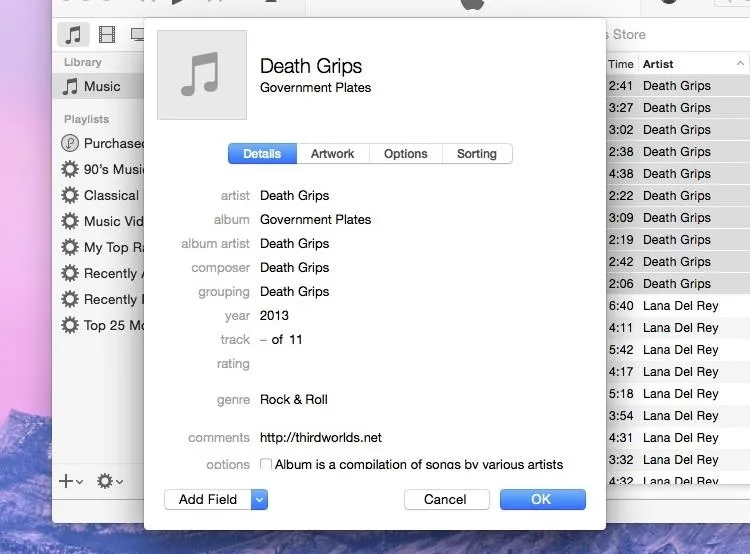
Task: Click the Time column header
Action: click(x=621, y=64)
